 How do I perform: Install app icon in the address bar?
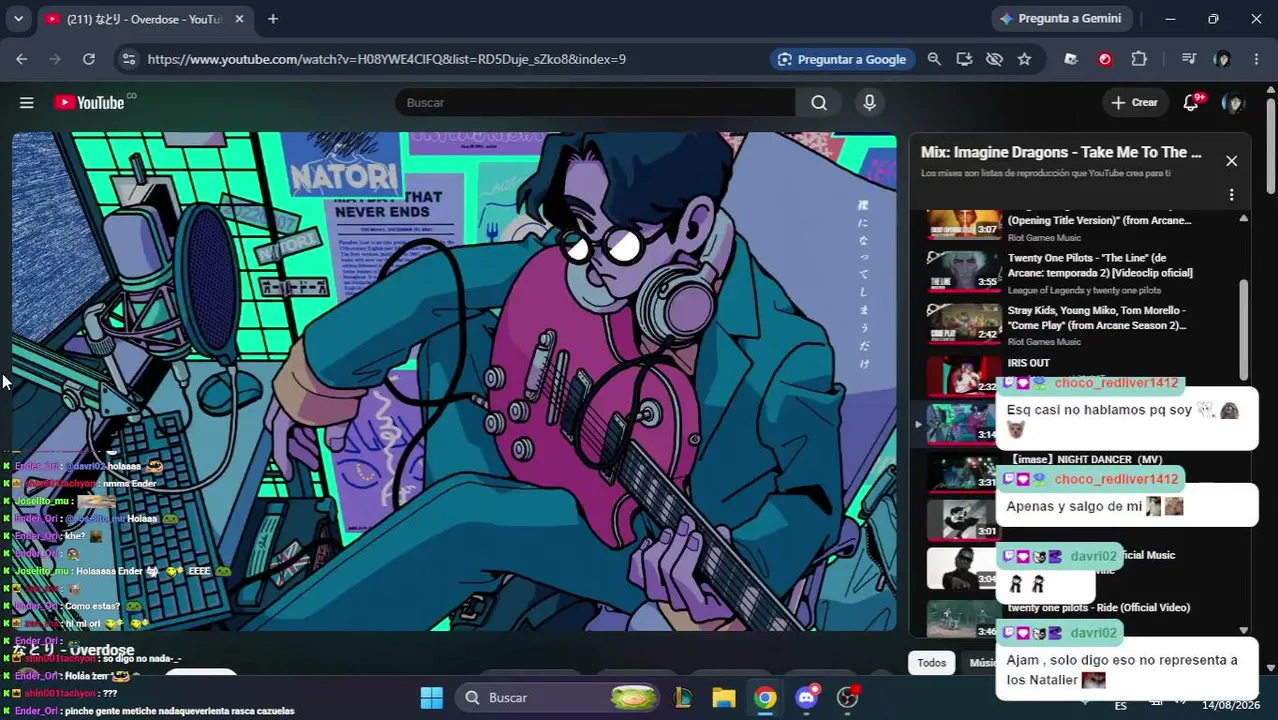964,59
